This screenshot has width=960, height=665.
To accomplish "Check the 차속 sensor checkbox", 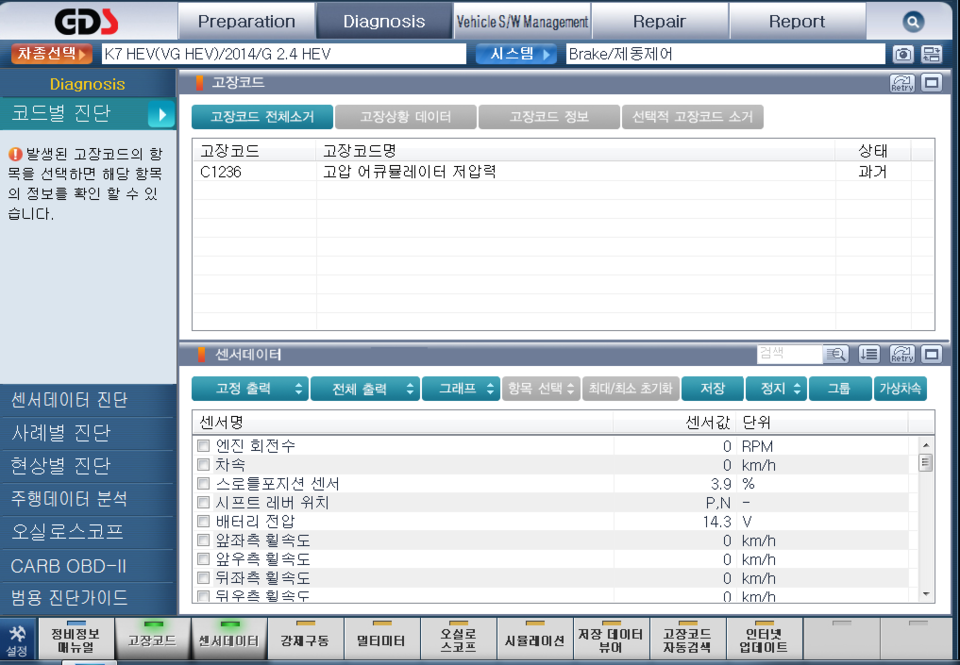I will [x=203, y=465].
